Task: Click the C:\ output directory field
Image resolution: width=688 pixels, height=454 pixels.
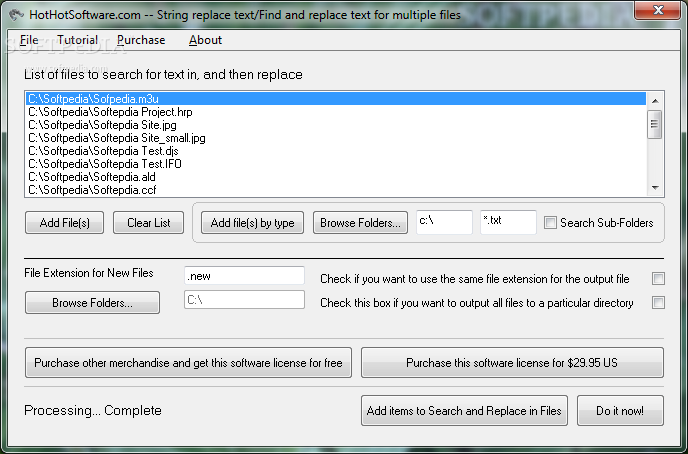Action: pos(244,300)
